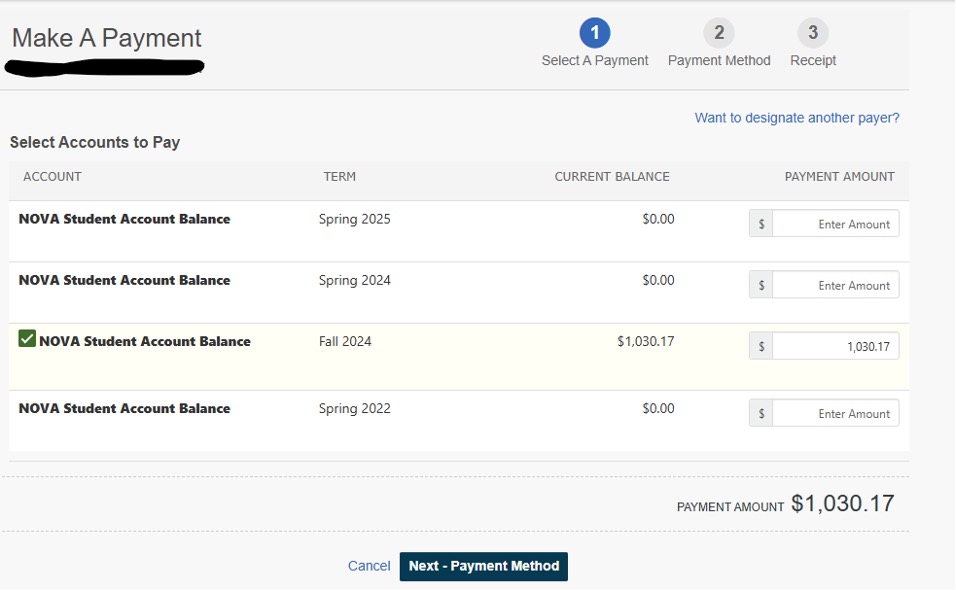Open 'Want to designate another payer?' link
The image size is (956, 590).
point(797,118)
